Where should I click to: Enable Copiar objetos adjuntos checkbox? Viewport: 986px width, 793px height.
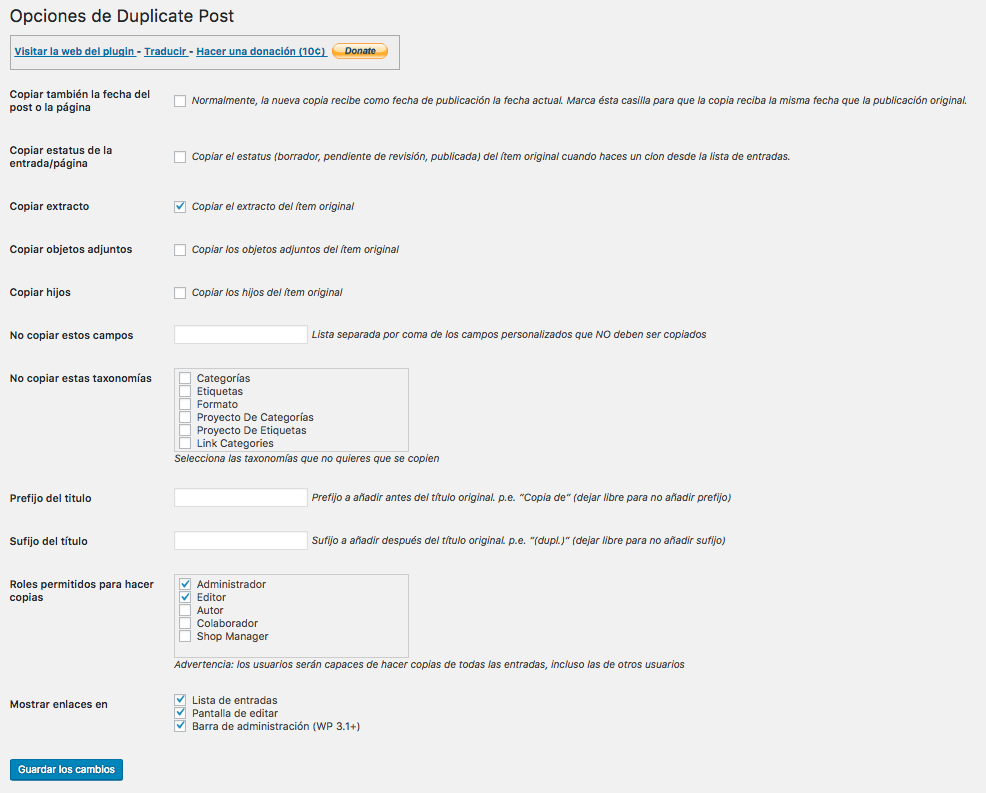click(x=180, y=250)
